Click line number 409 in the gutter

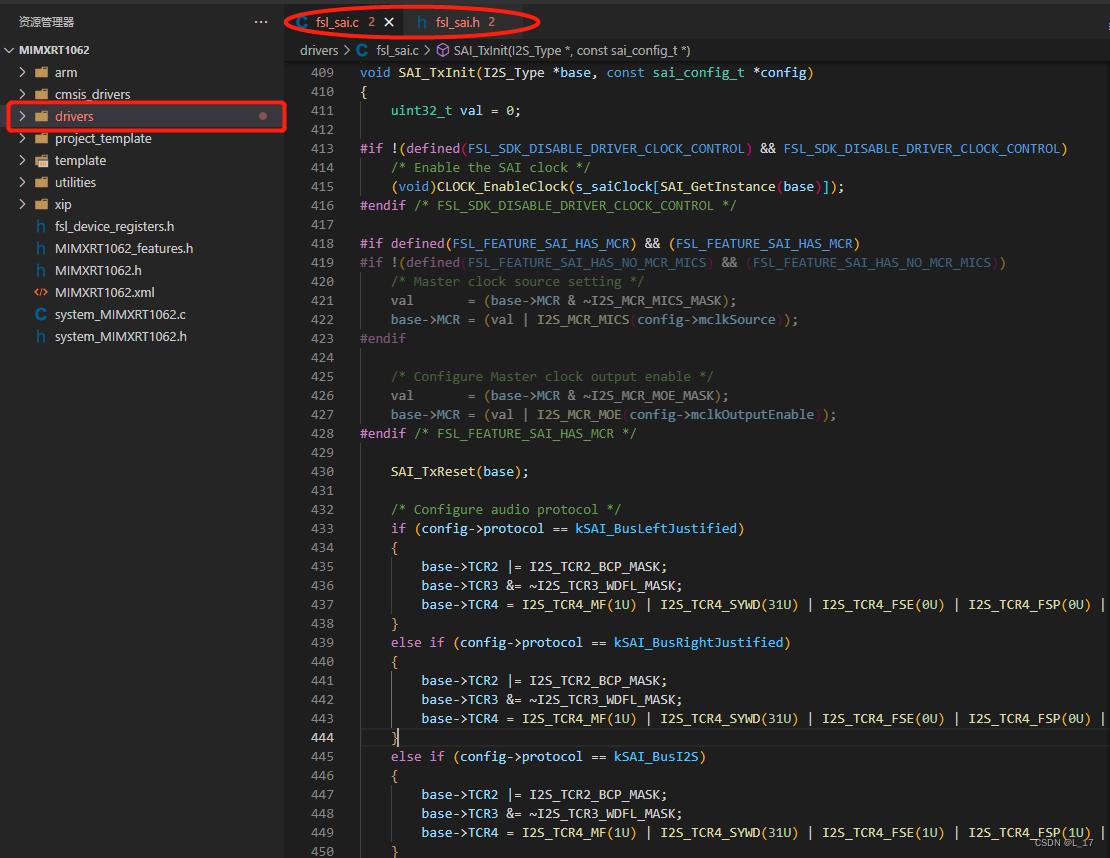tap(322, 72)
